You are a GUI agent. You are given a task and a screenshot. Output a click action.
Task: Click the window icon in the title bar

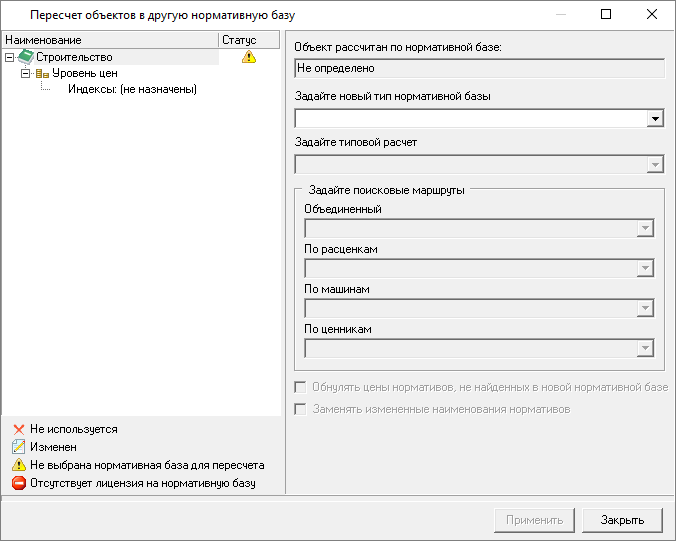14,15
